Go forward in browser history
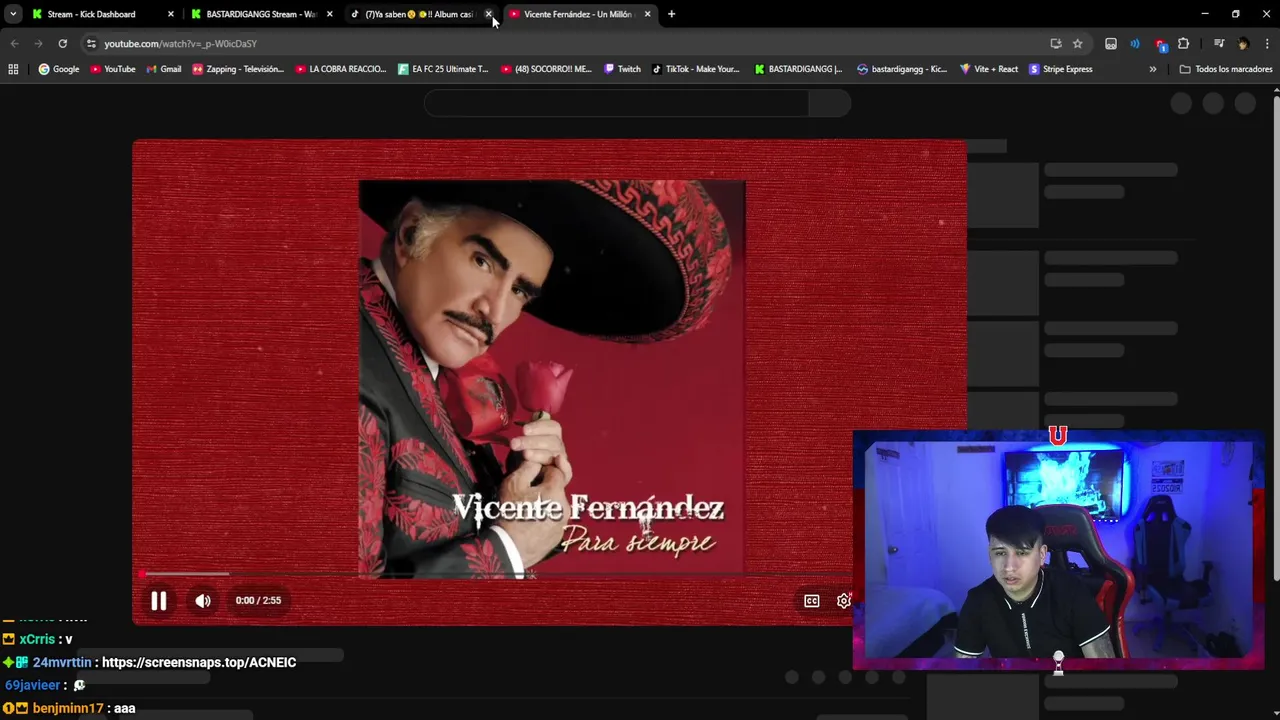 click(38, 43)
